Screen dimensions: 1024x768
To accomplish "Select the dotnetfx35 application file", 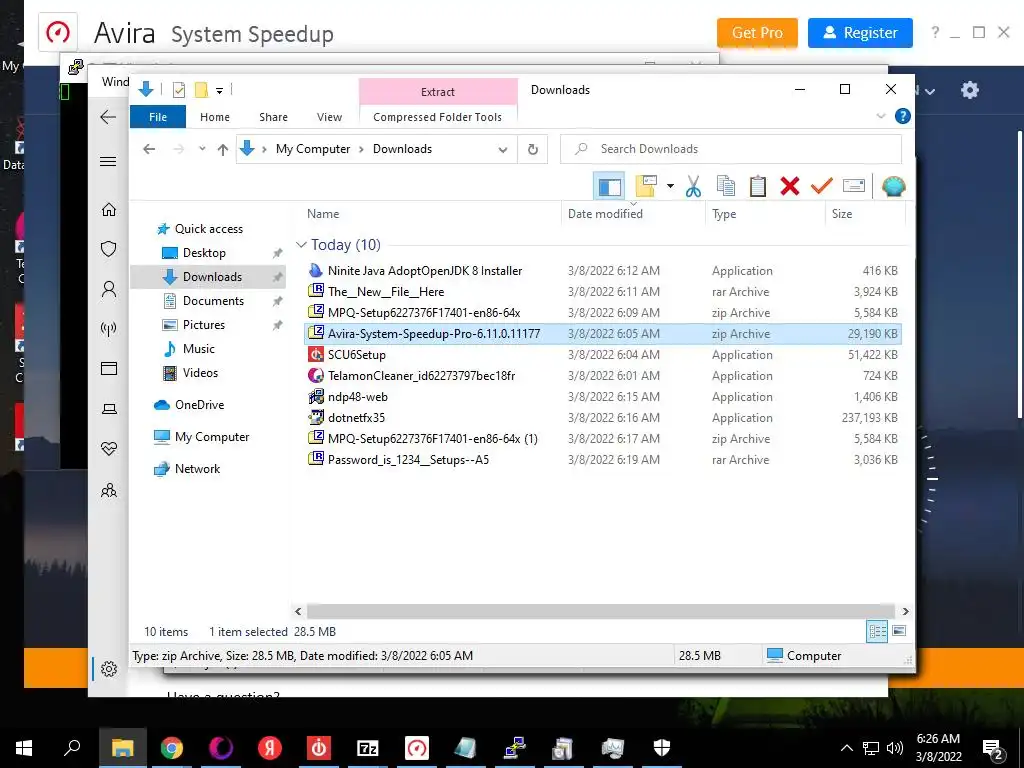I will pyautogui.click(x=603, y=417).
